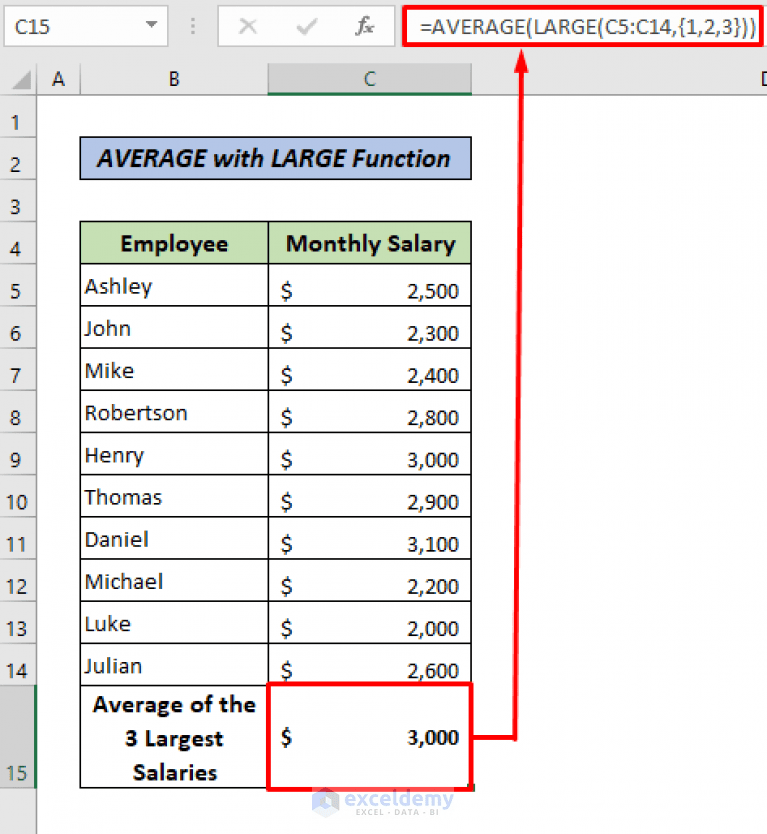The image size is (767, 834).
Task: Select the 'Henry' cell
Action: [x=174, y=454]
